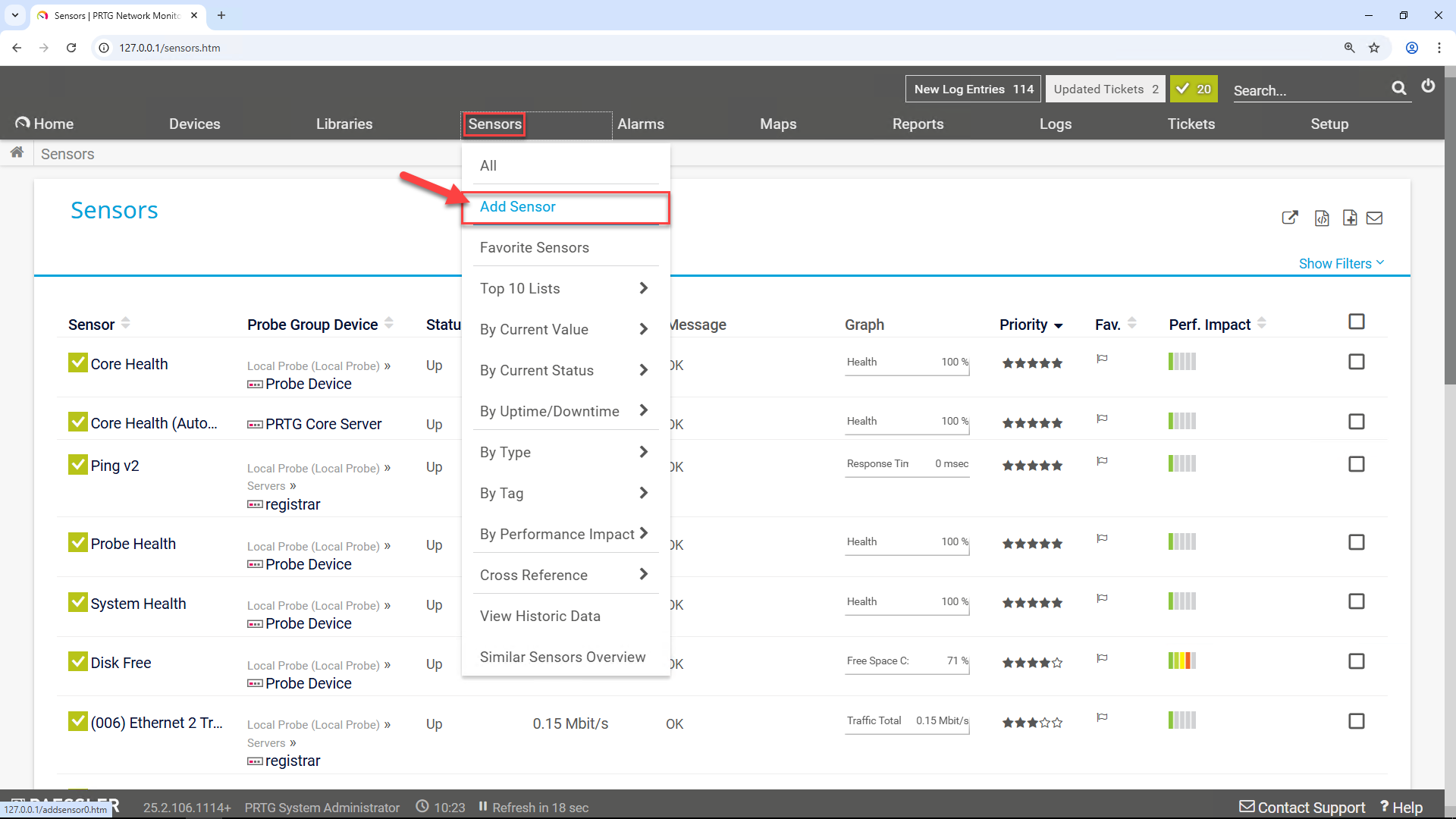
Task: Click the home breadcrumb icon
Action: pyautogui.click(x=17, y=152)
